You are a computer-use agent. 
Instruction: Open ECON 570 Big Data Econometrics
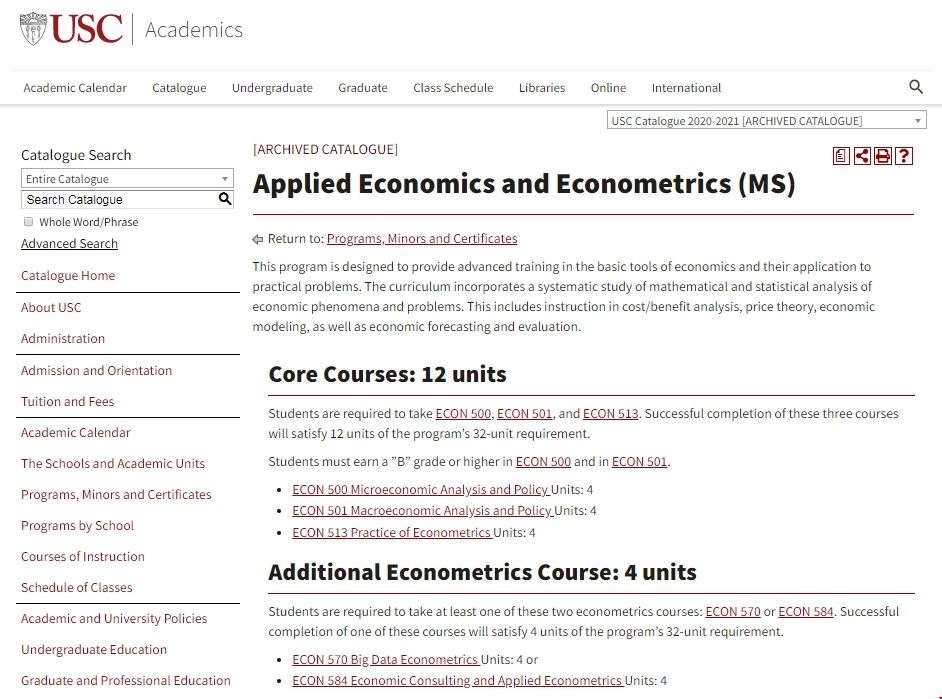383,659
